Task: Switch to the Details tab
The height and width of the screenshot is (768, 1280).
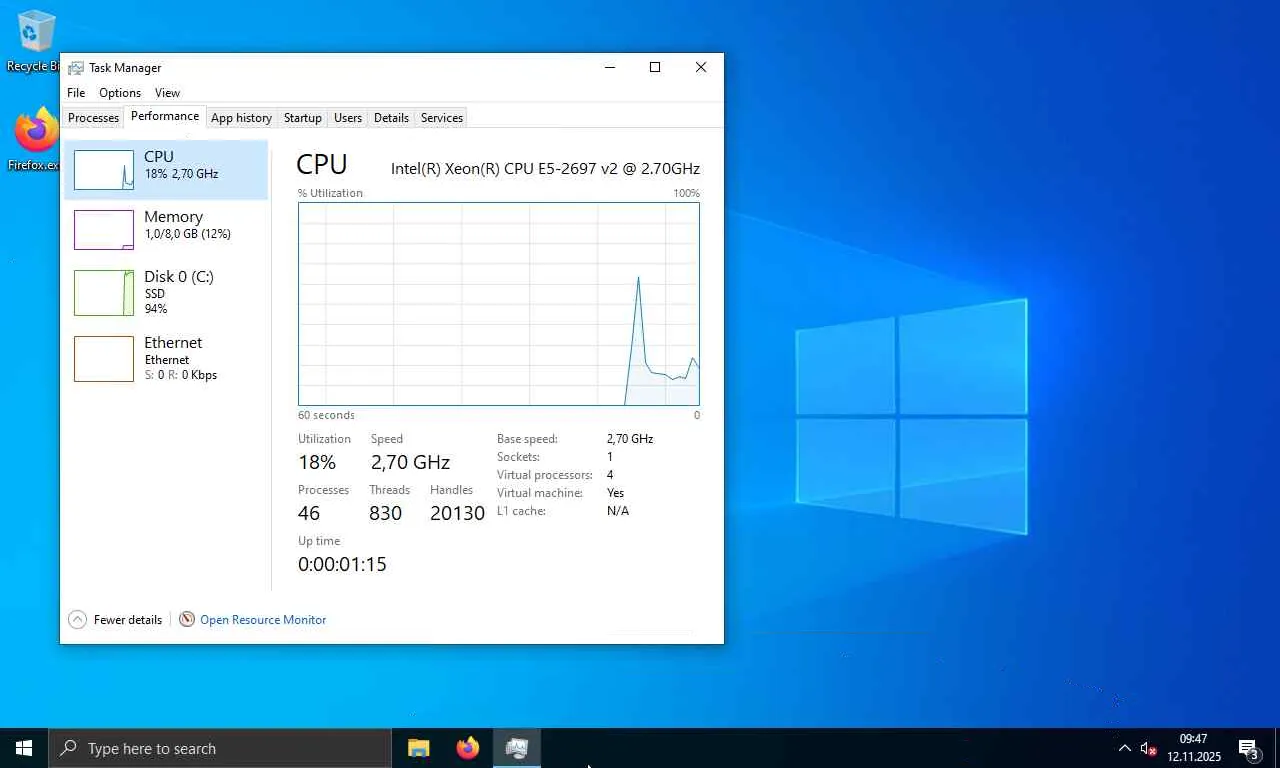Action: (391, 118)
